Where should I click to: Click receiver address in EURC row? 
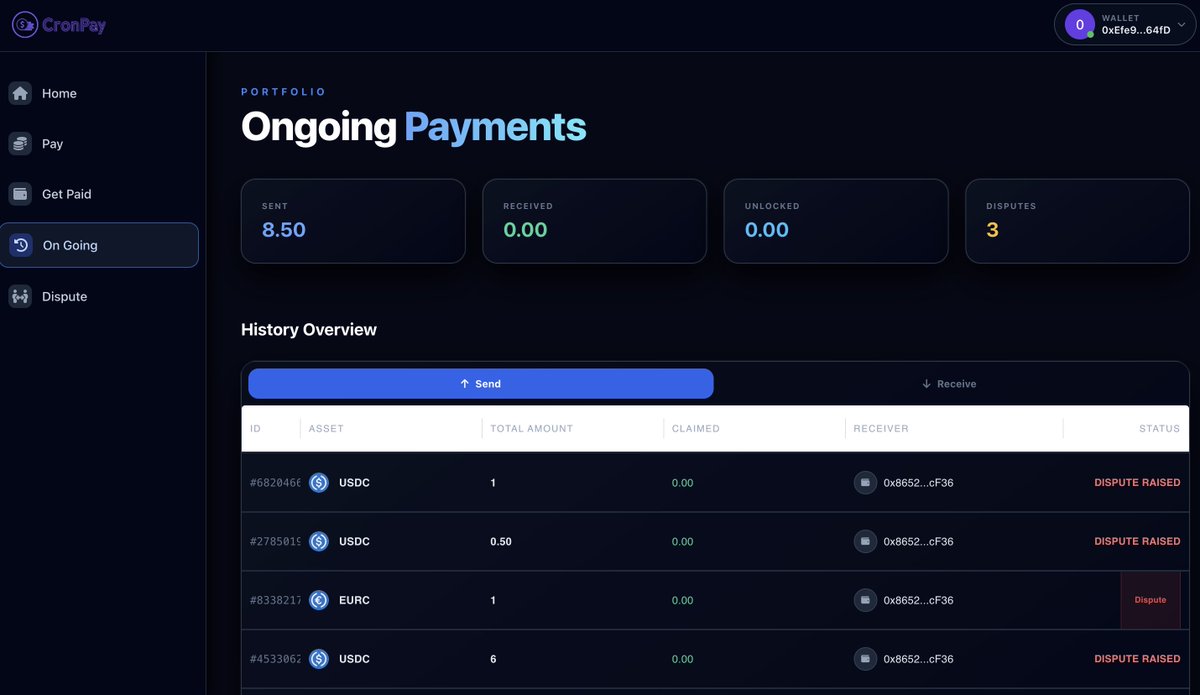coord(918,601)
